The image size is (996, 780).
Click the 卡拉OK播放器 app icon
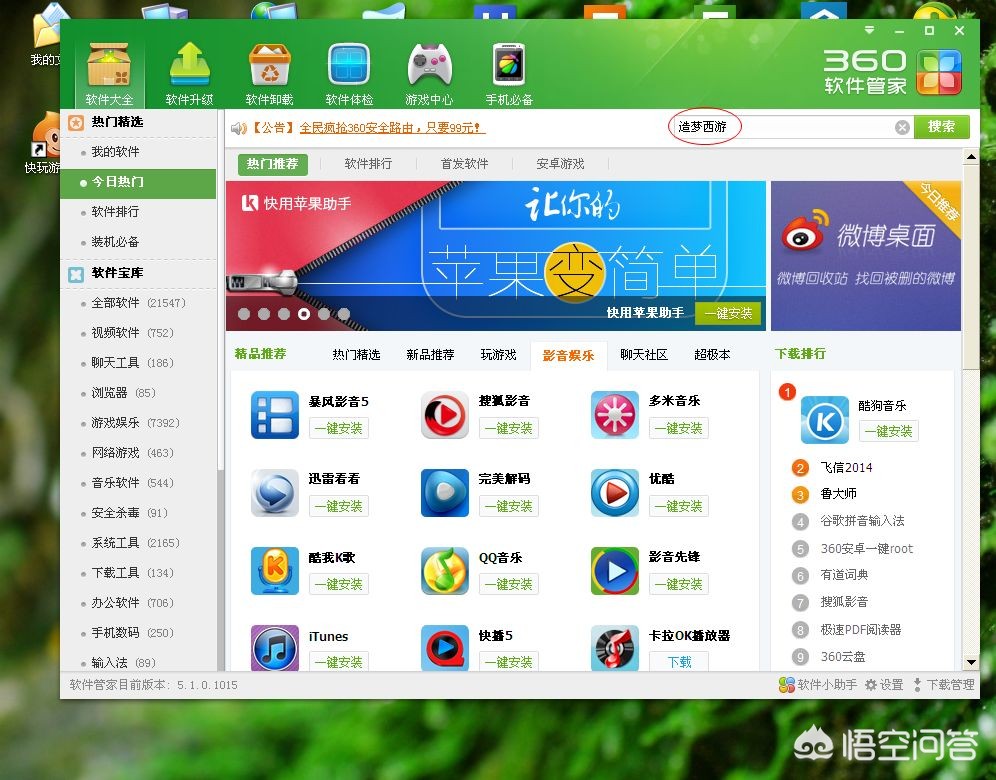[x=614, y=648]
